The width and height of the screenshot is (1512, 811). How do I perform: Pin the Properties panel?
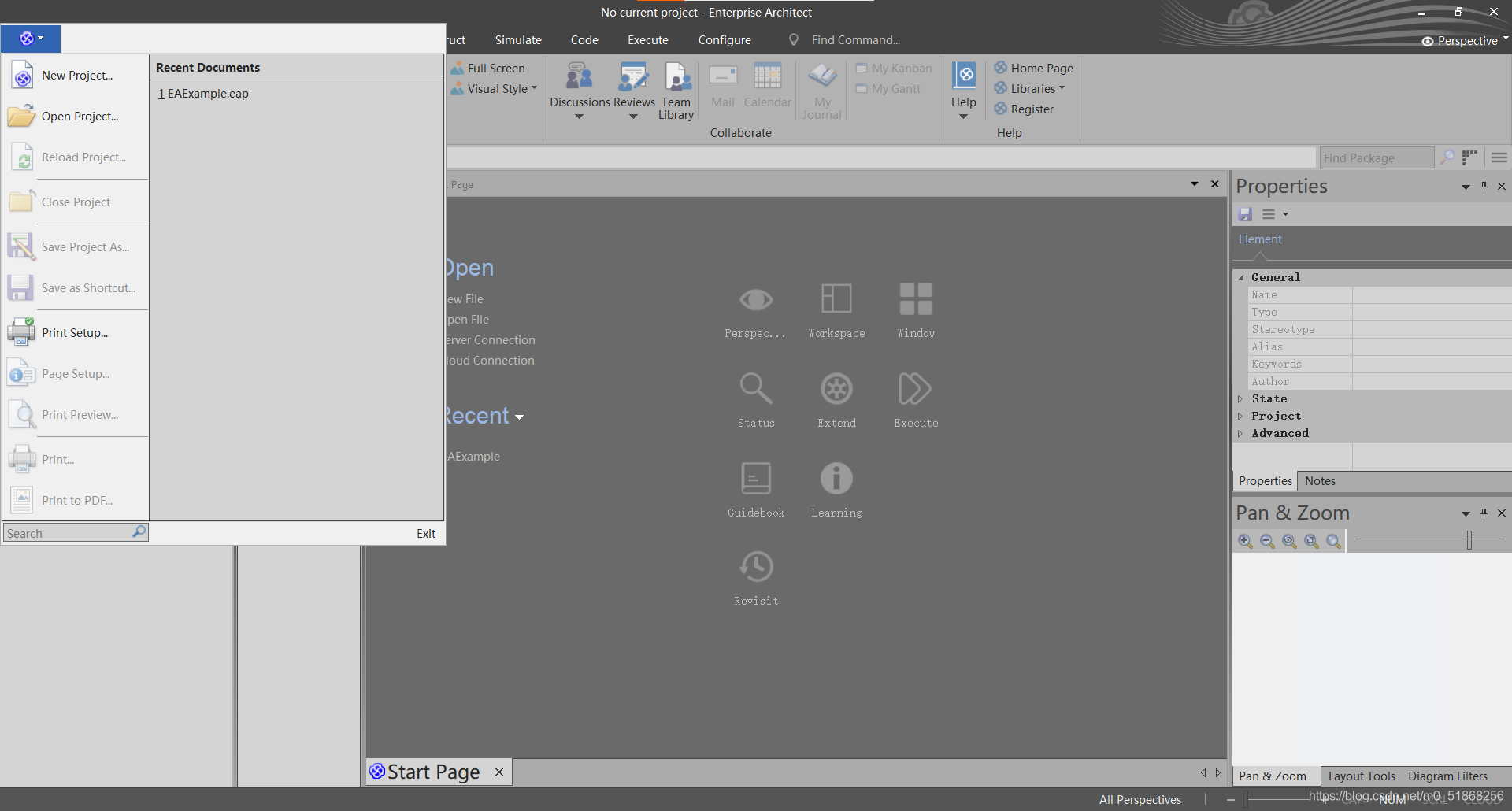[1484, 186]
